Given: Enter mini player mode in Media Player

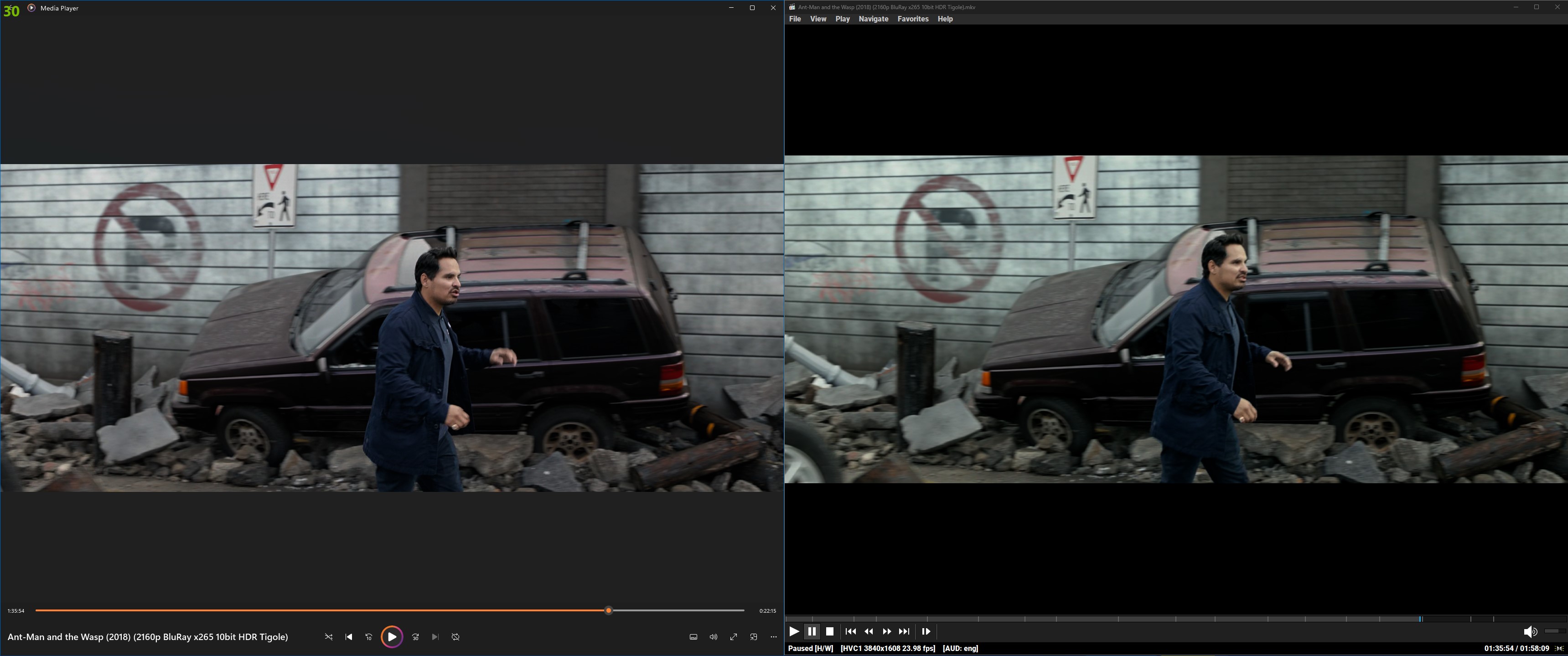Looking at the screenshot, I should [754, 636].
